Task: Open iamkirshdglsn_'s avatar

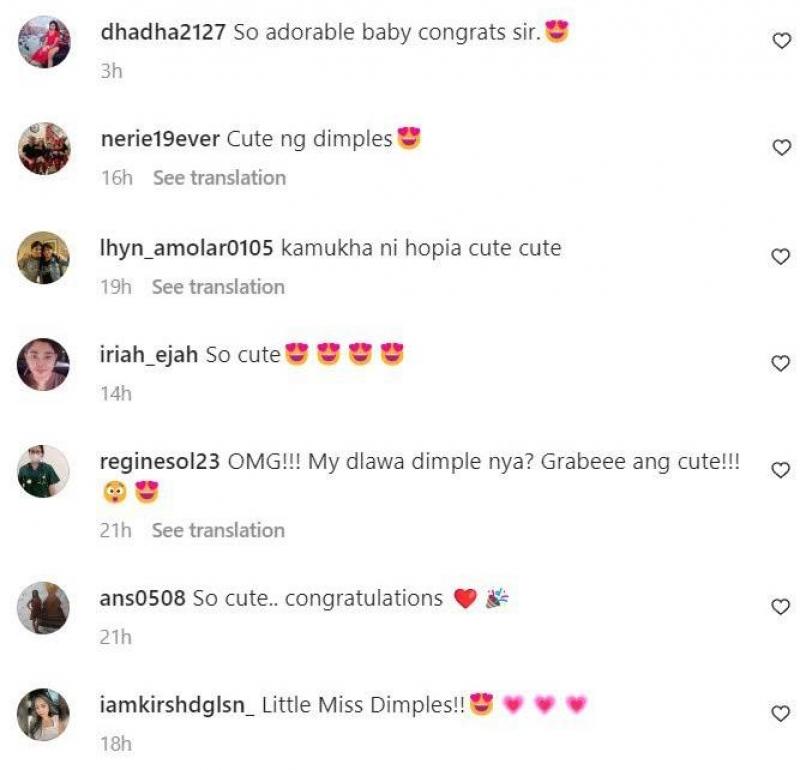Action: click(x=43, y=714)
